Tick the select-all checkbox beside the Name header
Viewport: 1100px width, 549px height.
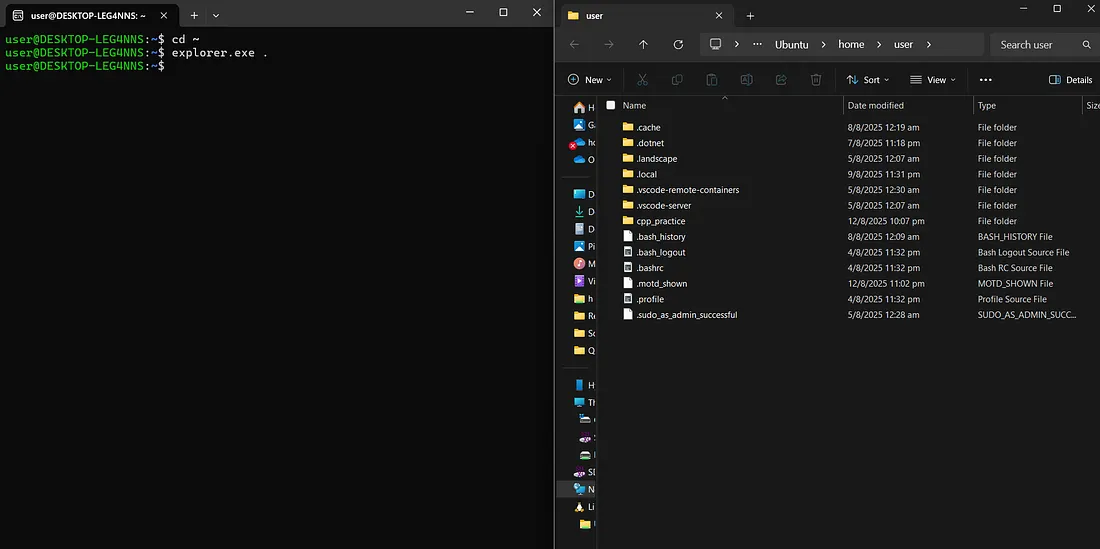610,105
